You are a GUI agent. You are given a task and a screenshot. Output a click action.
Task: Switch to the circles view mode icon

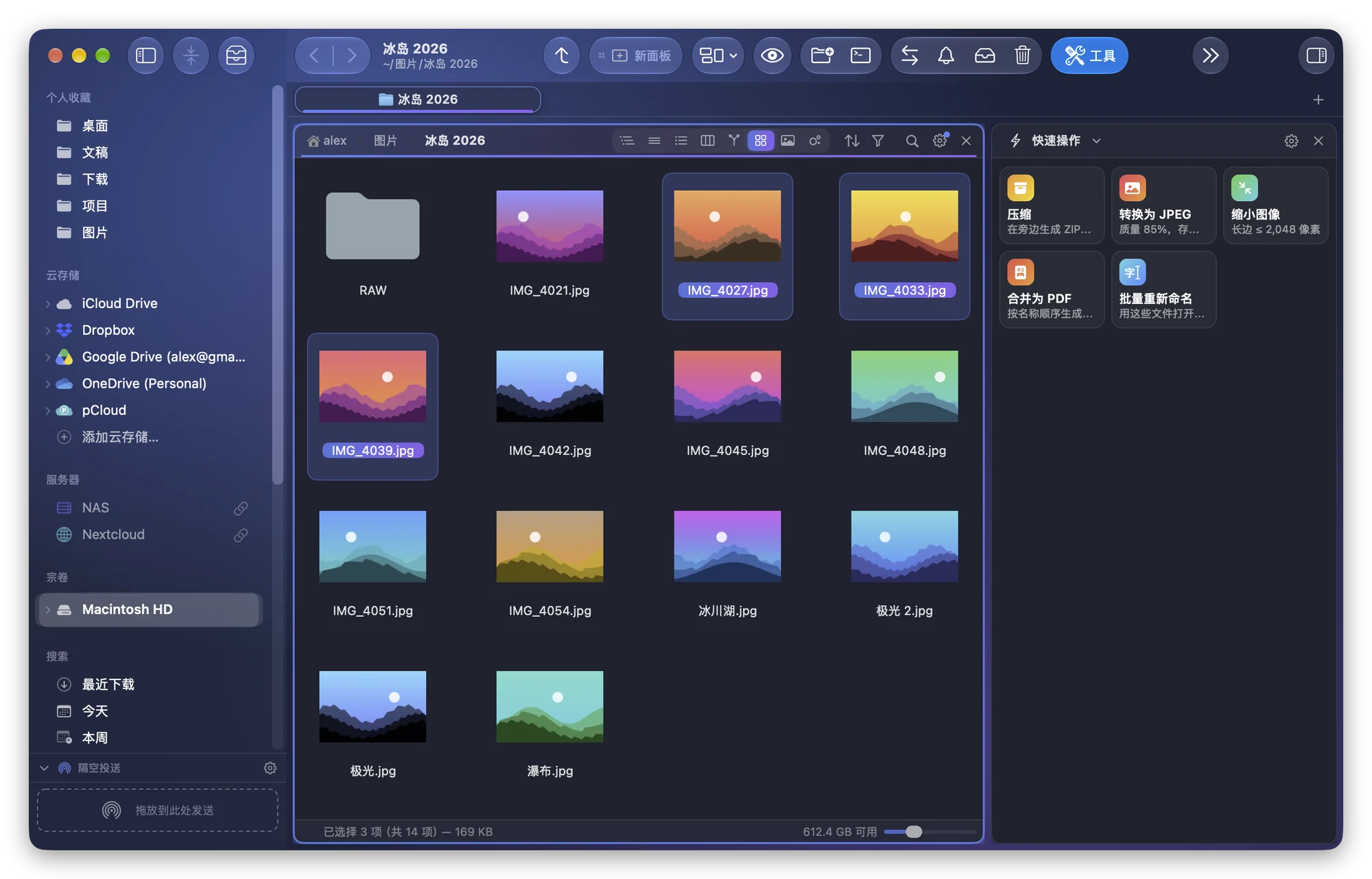pos(814,141)
